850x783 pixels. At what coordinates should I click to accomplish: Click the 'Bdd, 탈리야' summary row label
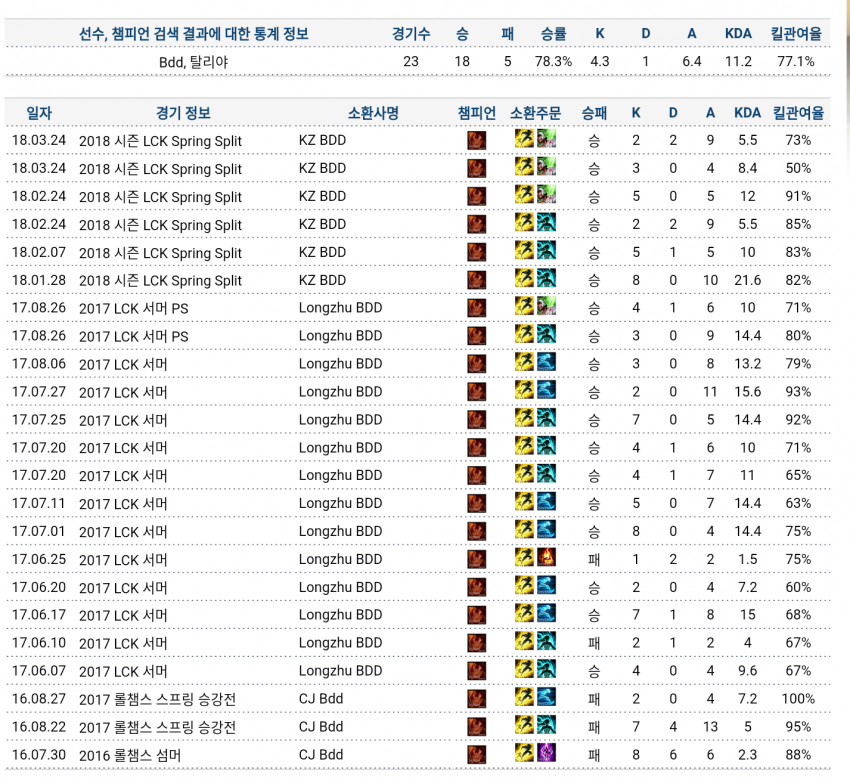(194, 62)
